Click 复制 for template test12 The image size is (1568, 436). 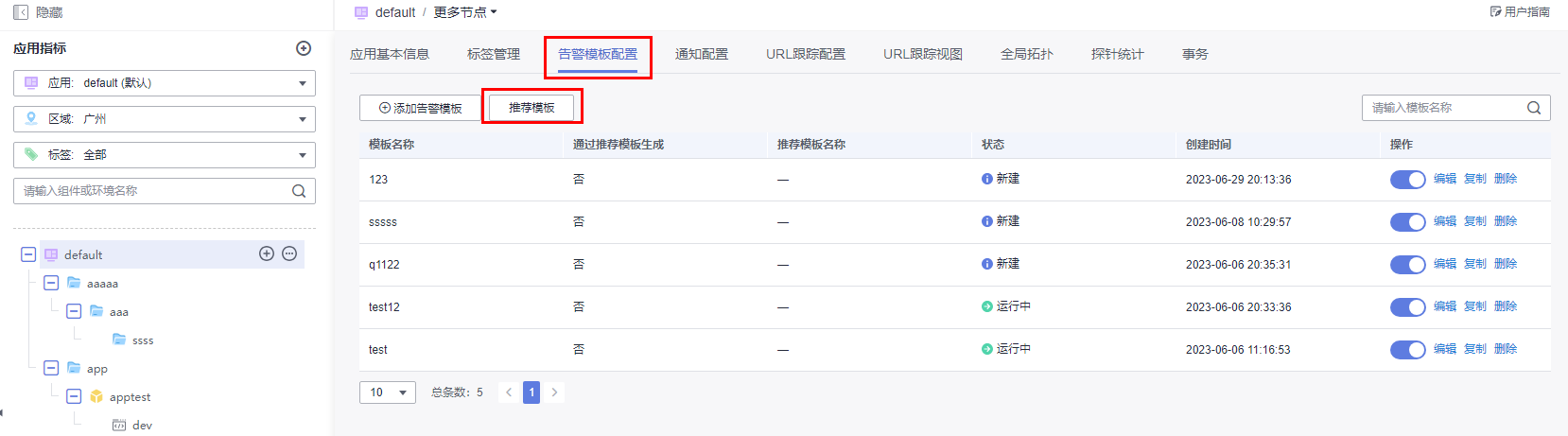[1475, 306]
